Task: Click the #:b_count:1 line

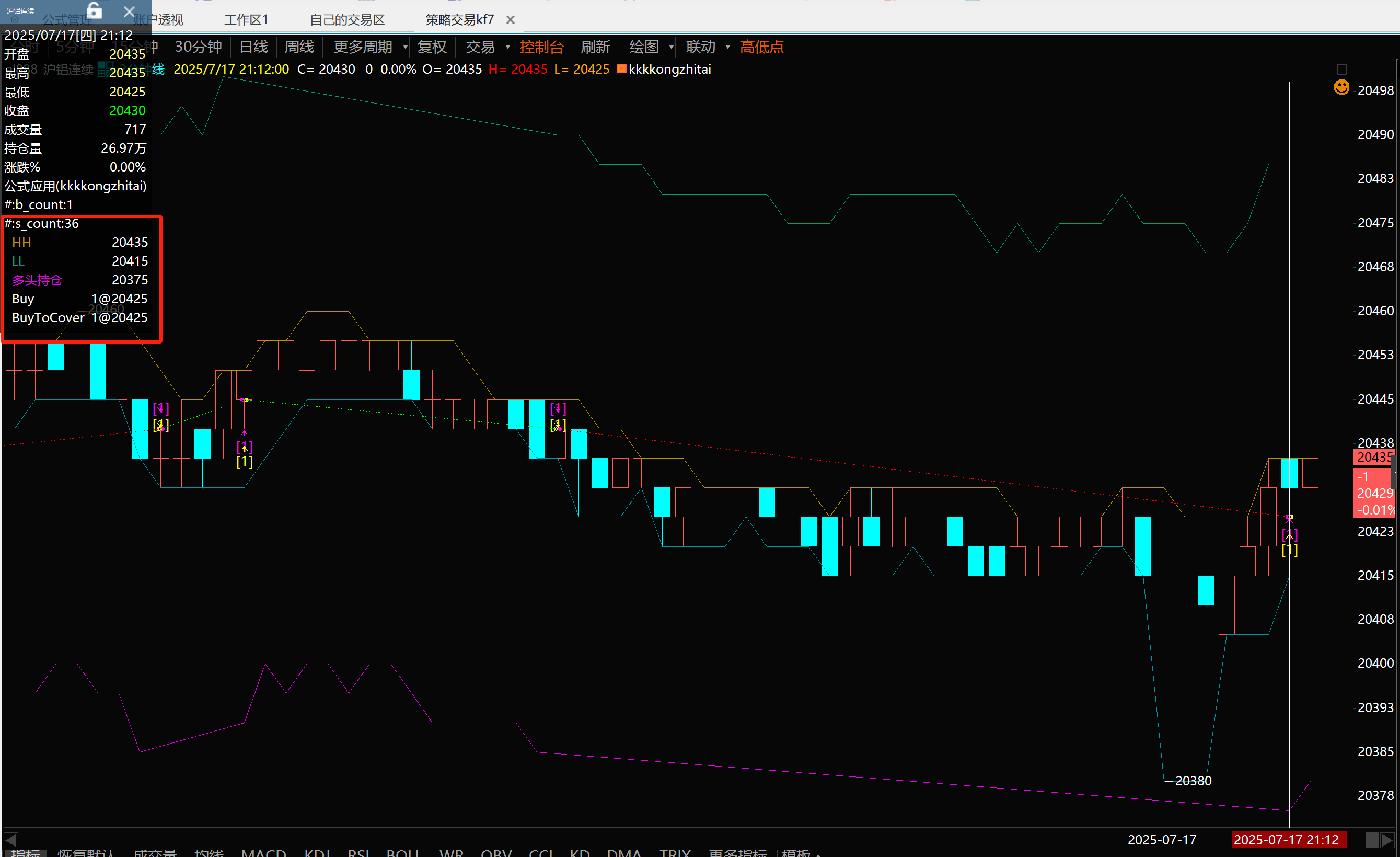Action: tap(39, 205)
